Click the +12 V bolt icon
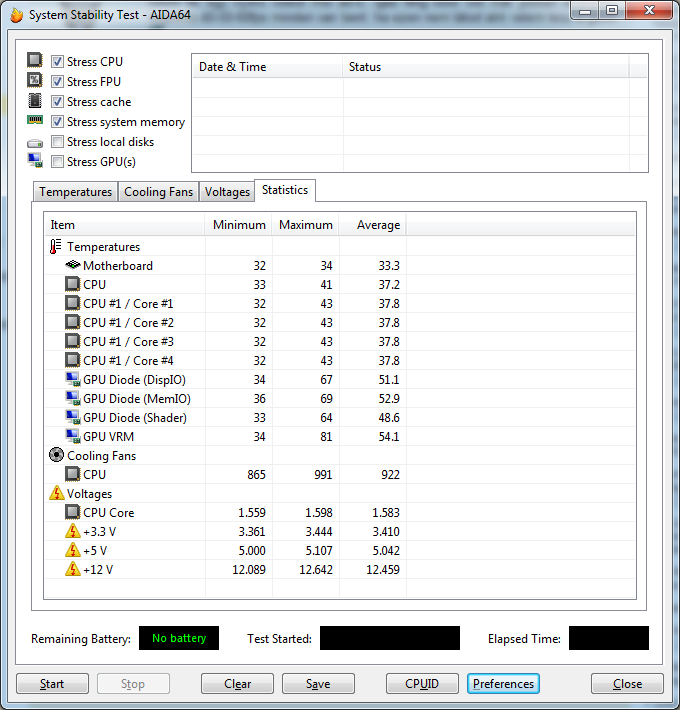The image size is (680, 710). 72,569
